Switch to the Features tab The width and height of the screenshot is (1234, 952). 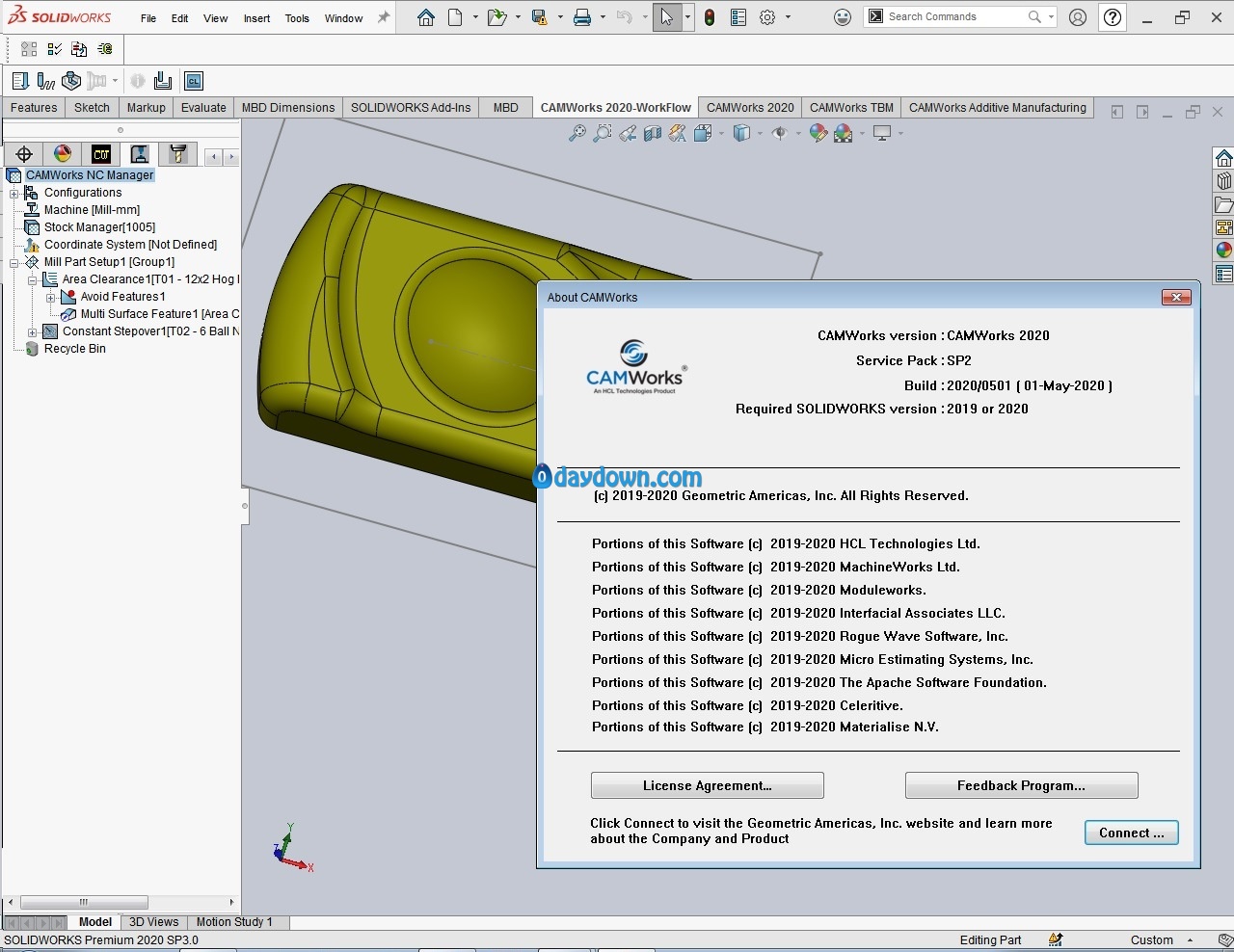(x=34, y=108)
